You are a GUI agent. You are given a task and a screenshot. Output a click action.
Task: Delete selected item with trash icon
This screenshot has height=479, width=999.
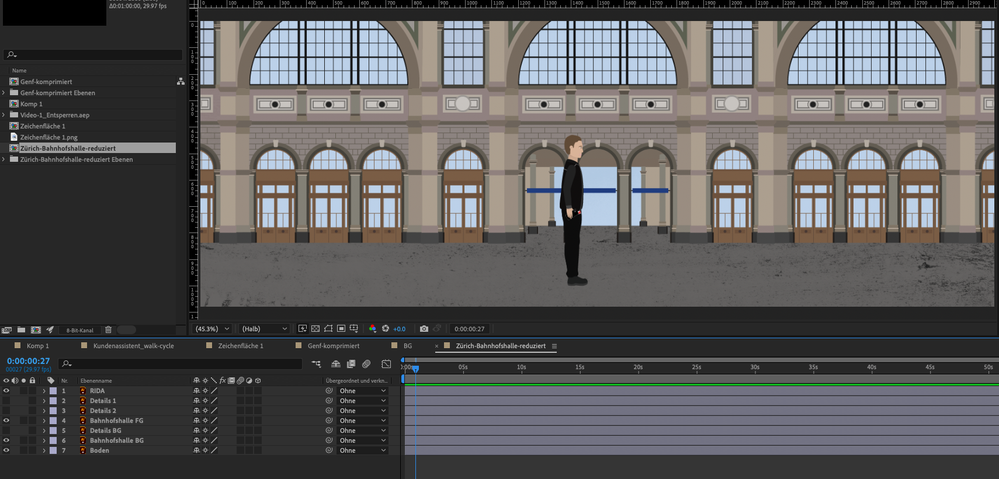[x=108, y=329]
